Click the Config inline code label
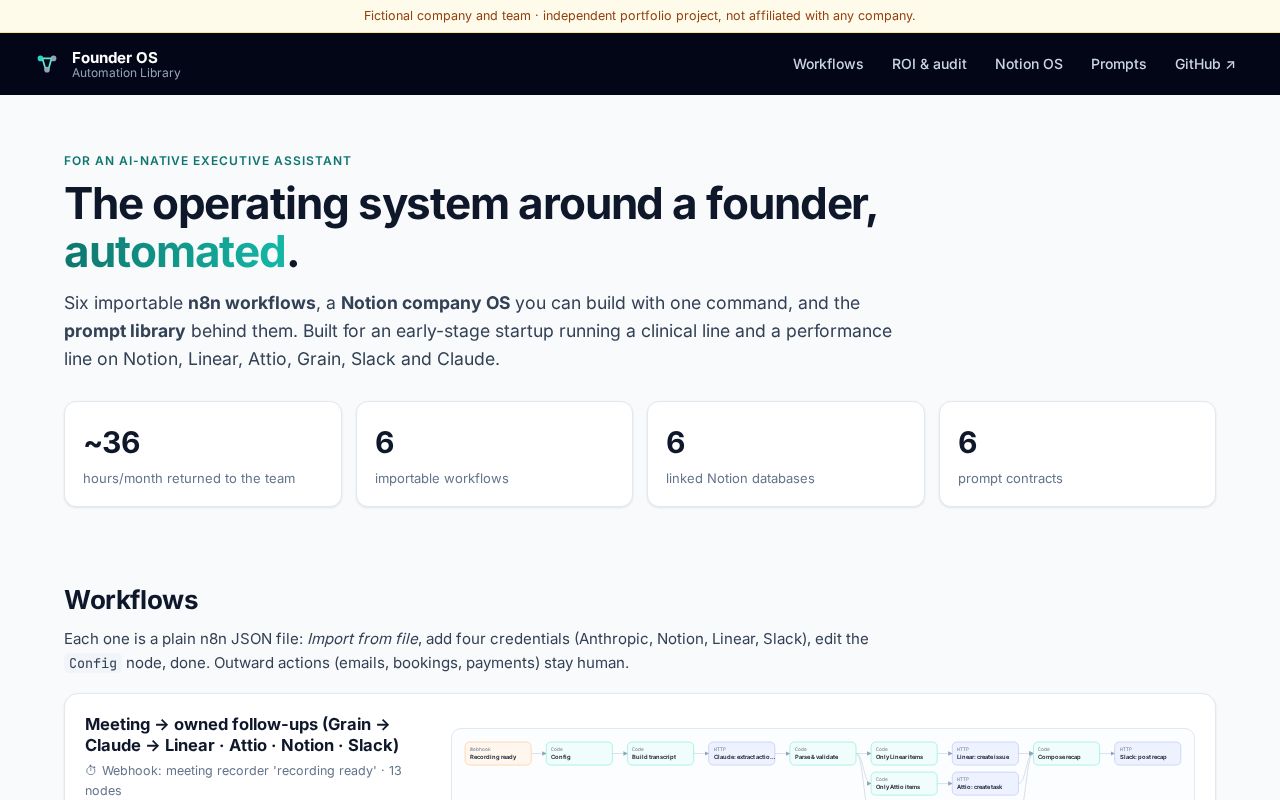This screenshot has width=1280, height=800. coord(93,663)
